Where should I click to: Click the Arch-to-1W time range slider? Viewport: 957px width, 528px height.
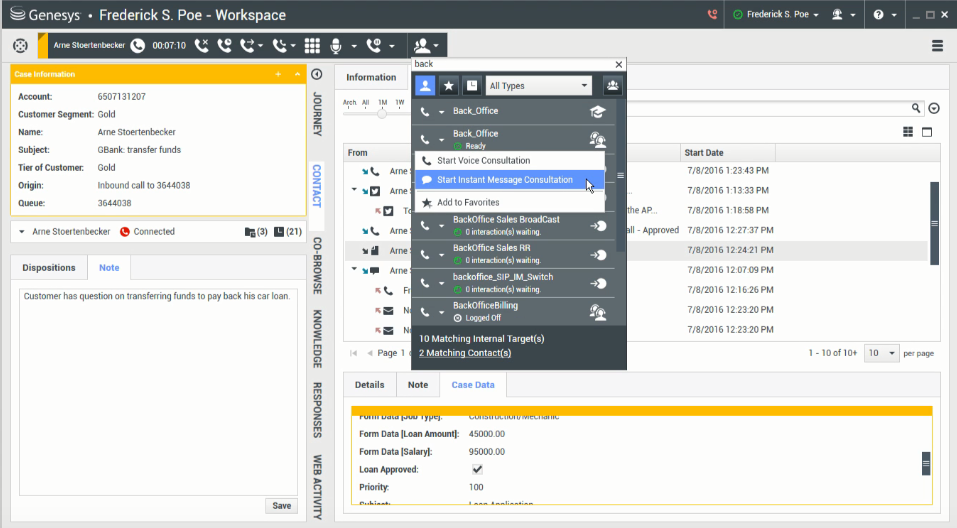click(381, 114)
